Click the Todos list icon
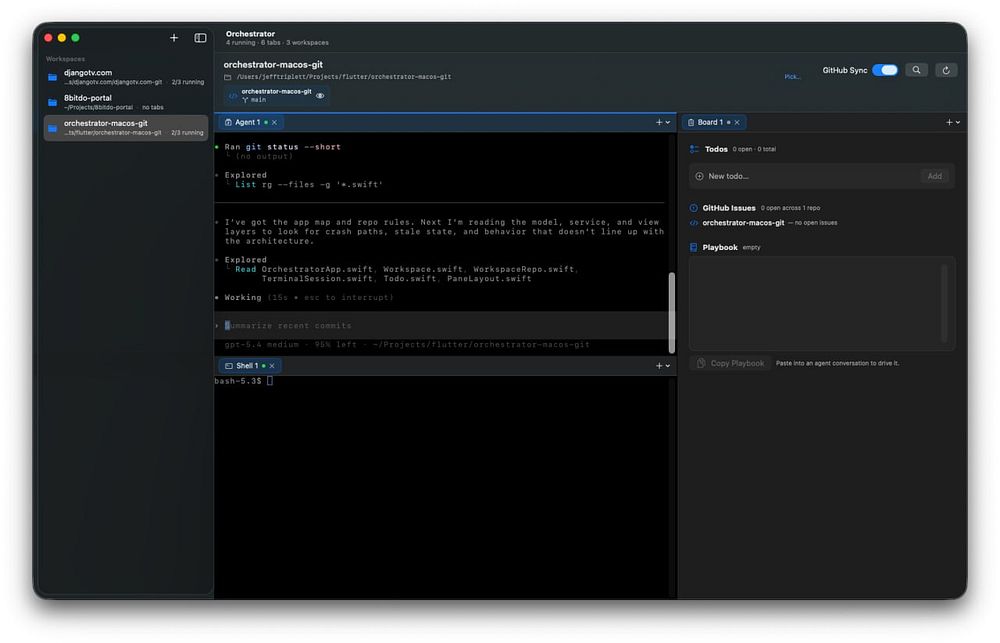The width and height of the screenshot is (1000, 643). pos(694,149)
